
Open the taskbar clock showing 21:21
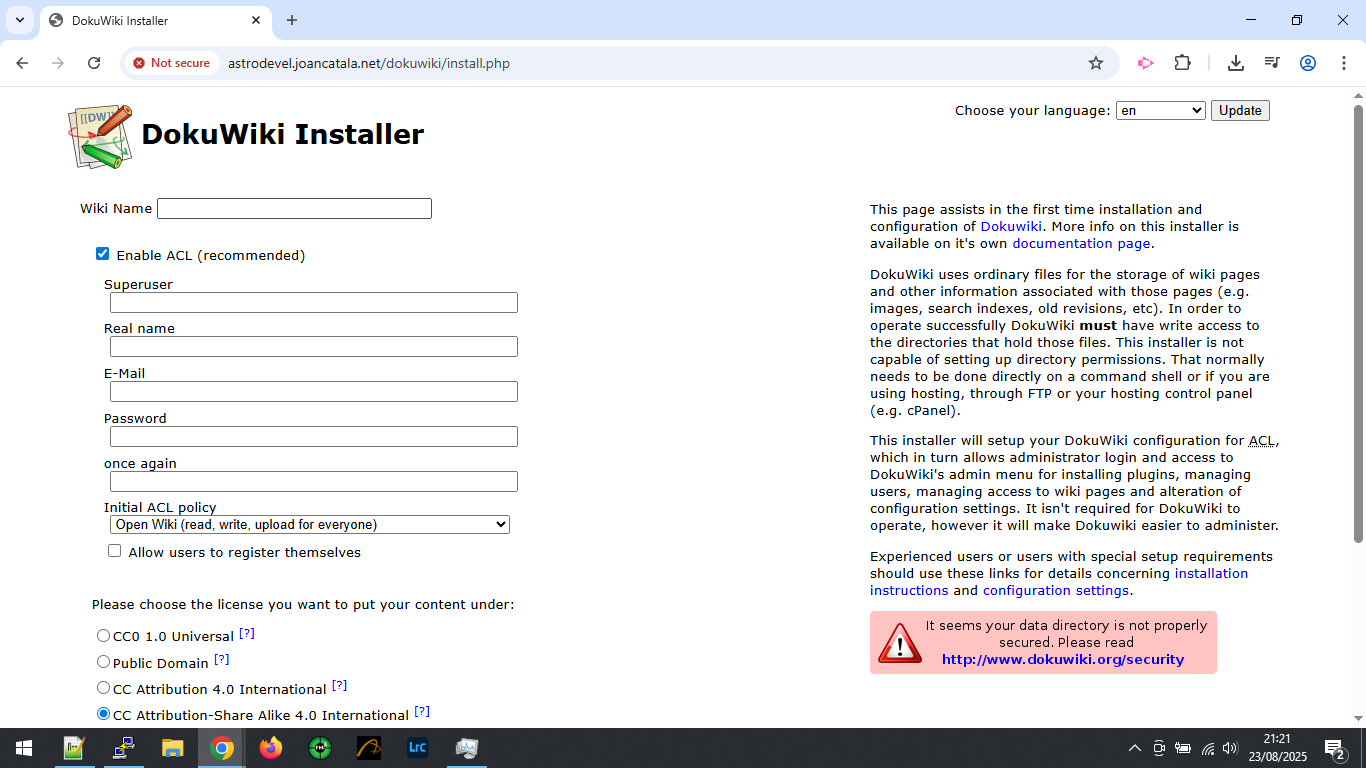[x=1276, y=748]
